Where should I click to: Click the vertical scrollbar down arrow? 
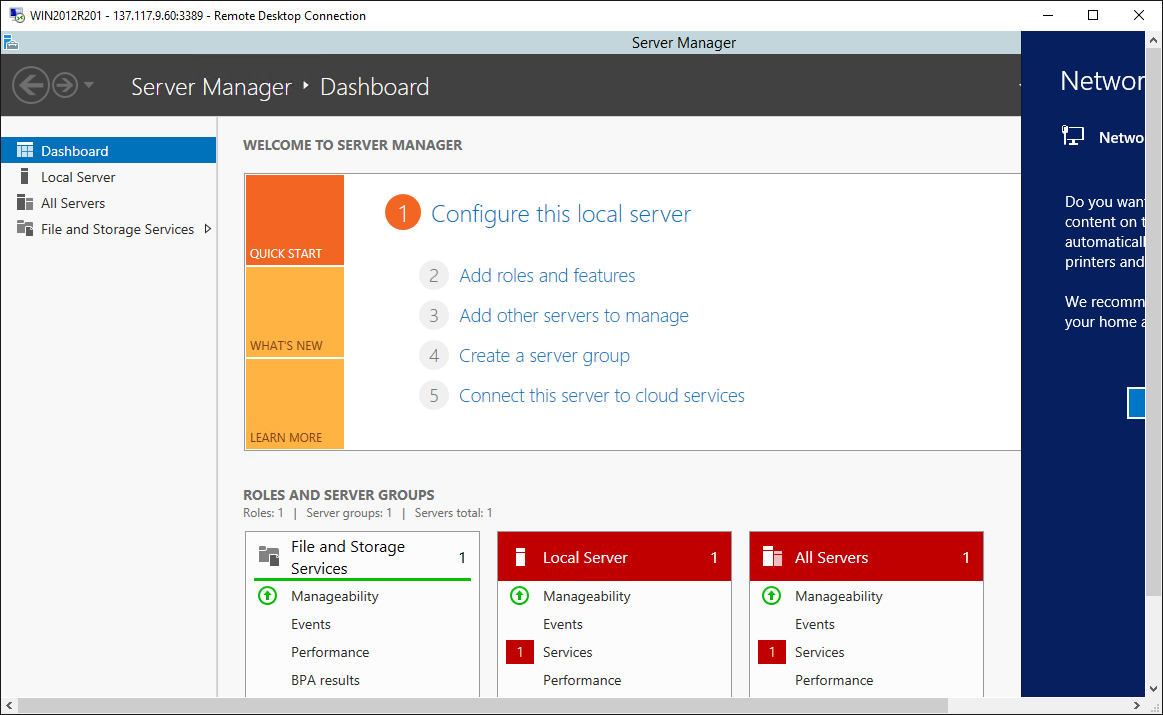click(x=1153, y=688)
